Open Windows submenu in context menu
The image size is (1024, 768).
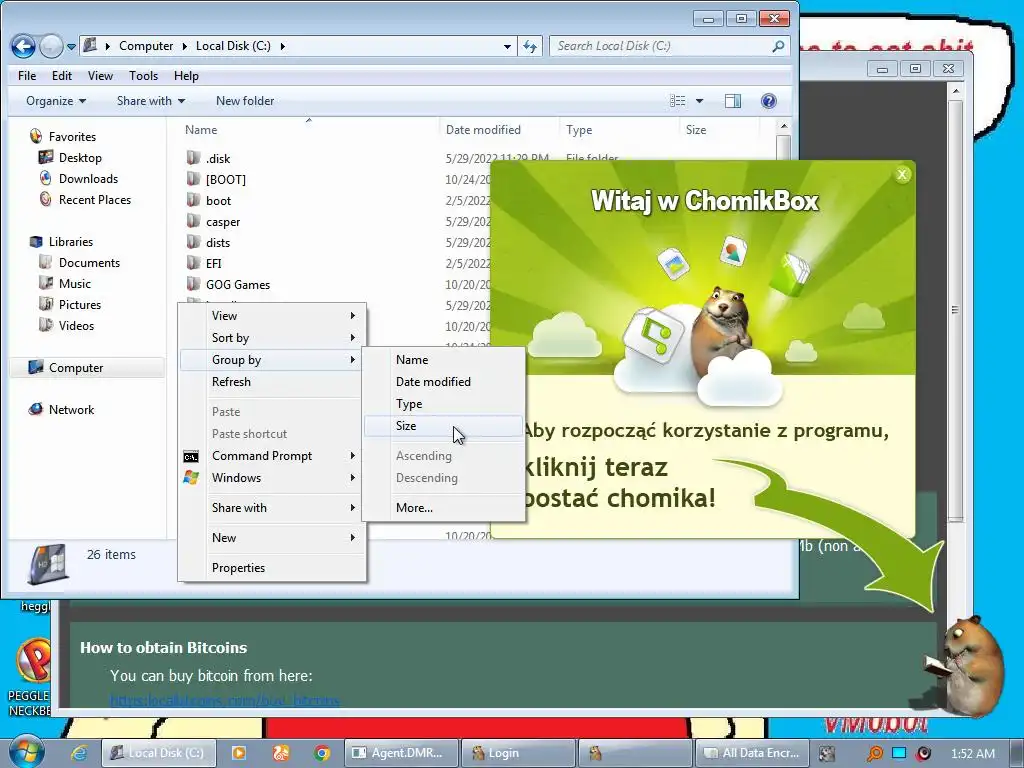pyautogui.click(x=272, y=477)
